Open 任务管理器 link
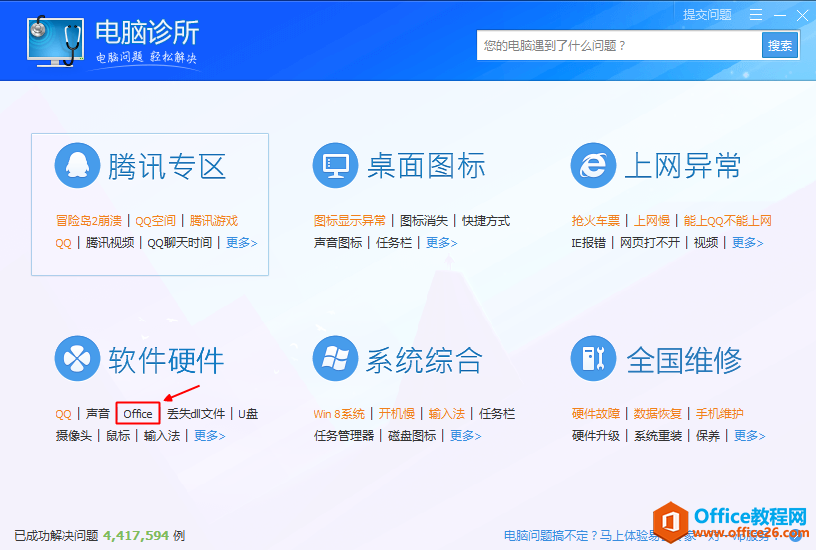This screenshot has width=816, height=550. [344, 436]
